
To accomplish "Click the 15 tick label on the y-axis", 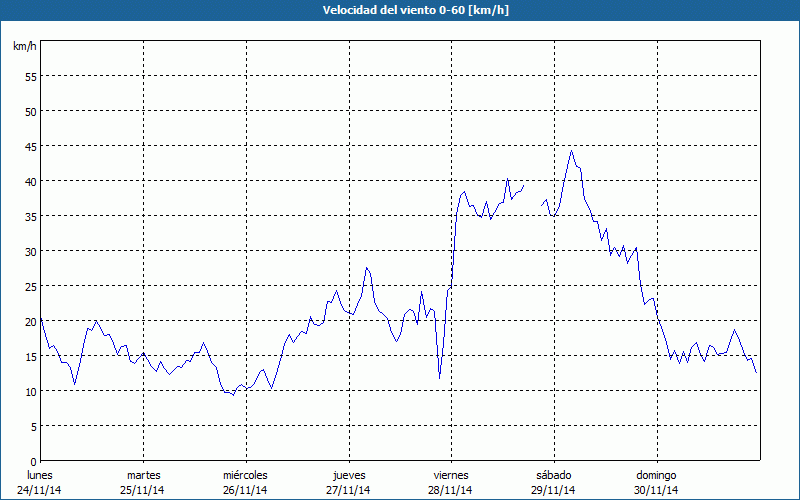I will click(x=30, y=356).
